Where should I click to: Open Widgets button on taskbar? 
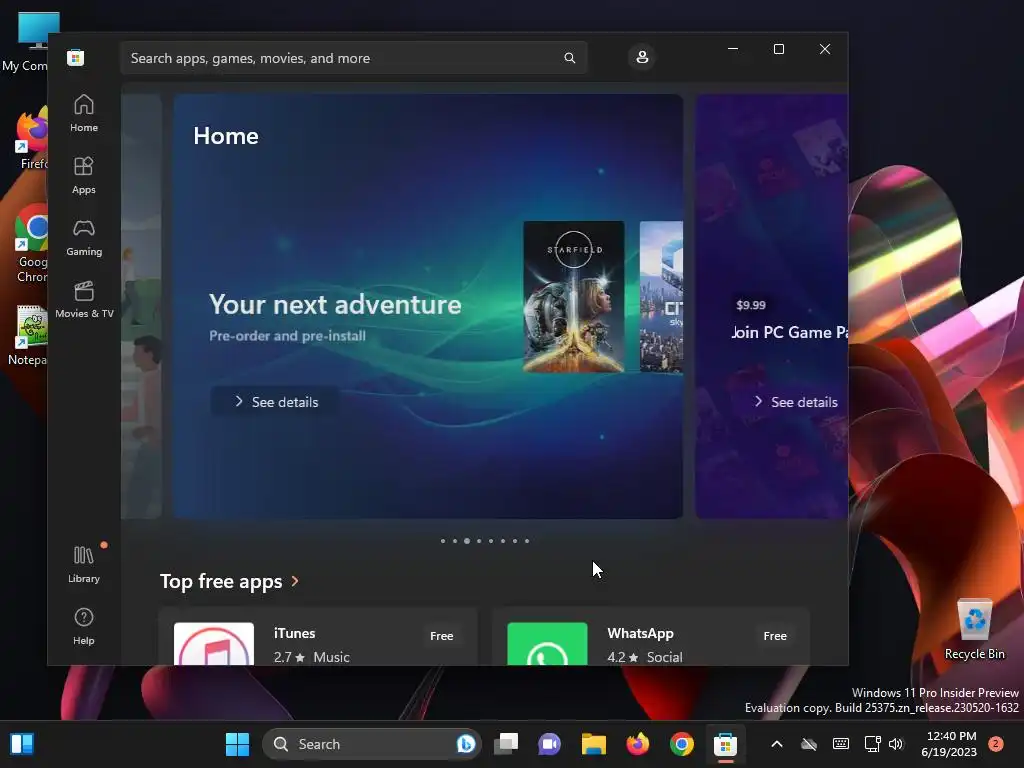[22, 744]
